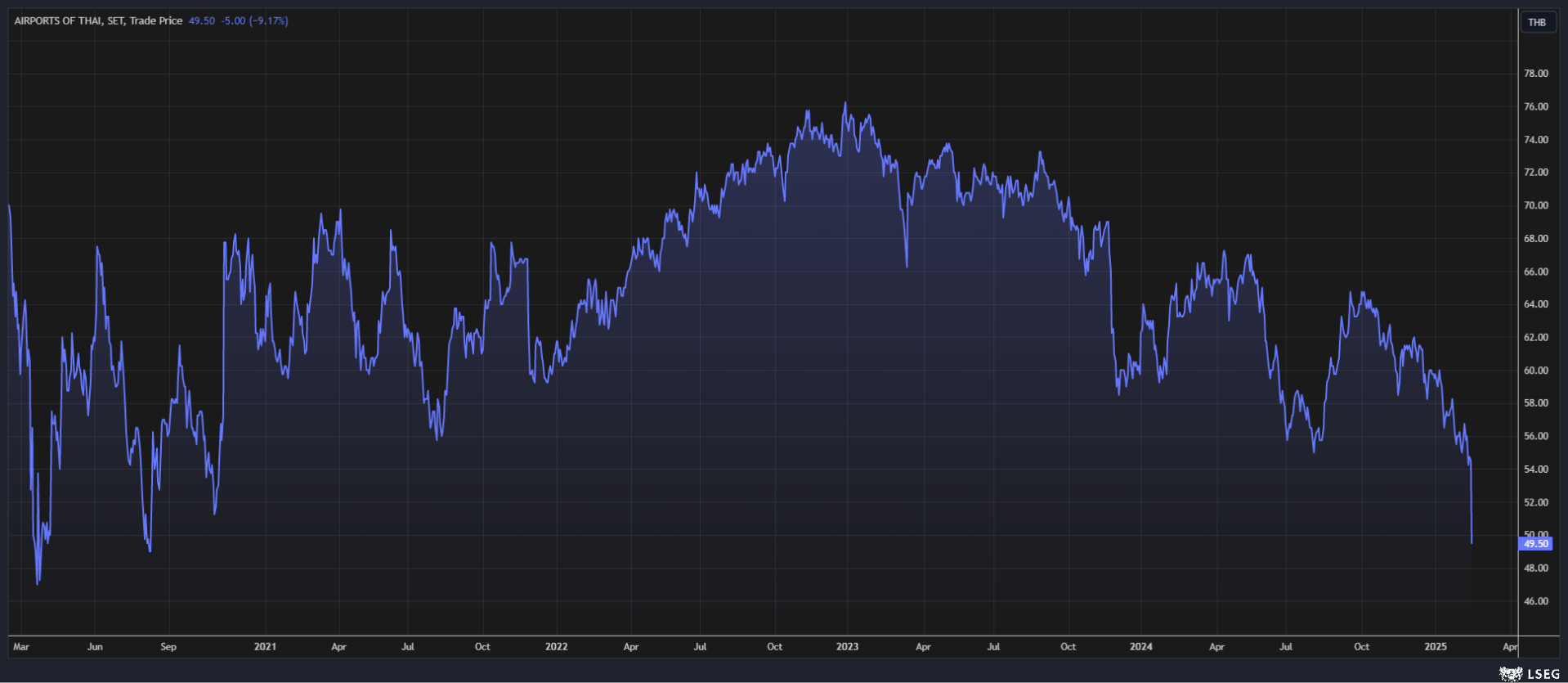Click the -5.00 (-9.17%) change value
The image size is (1568, 683).
pos(255,20)
